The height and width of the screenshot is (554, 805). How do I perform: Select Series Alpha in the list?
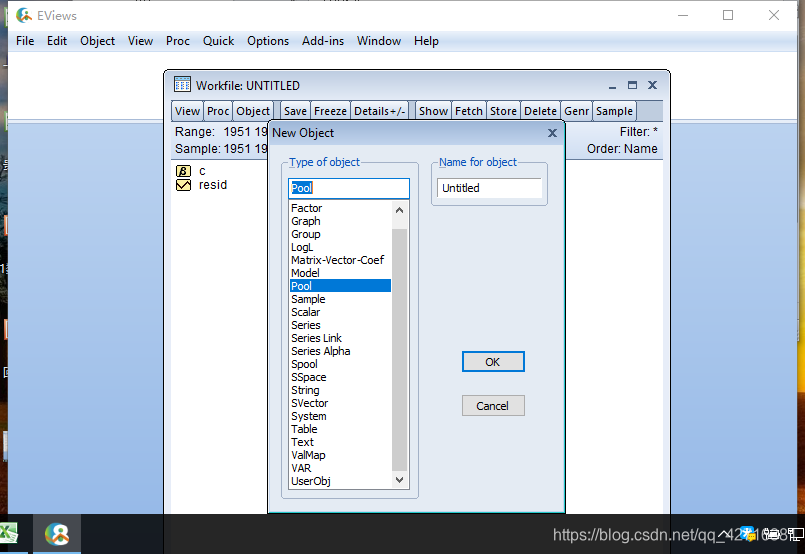coord(339,351)
